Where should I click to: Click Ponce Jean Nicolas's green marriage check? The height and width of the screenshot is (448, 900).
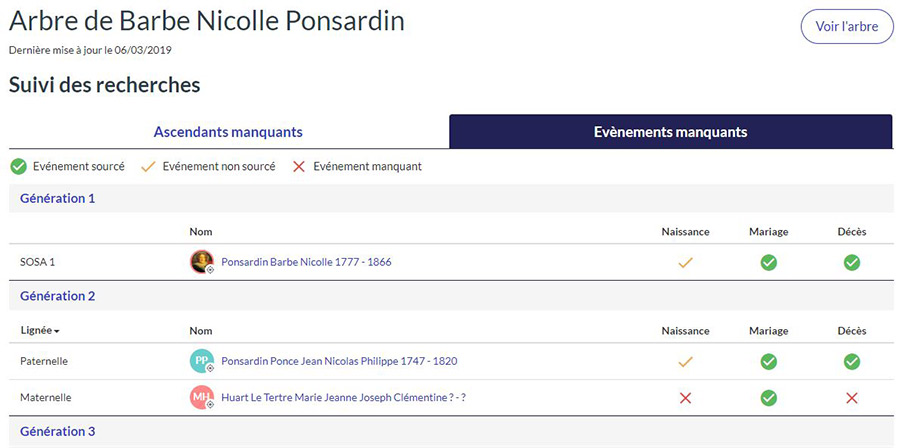tap(768, 361)
